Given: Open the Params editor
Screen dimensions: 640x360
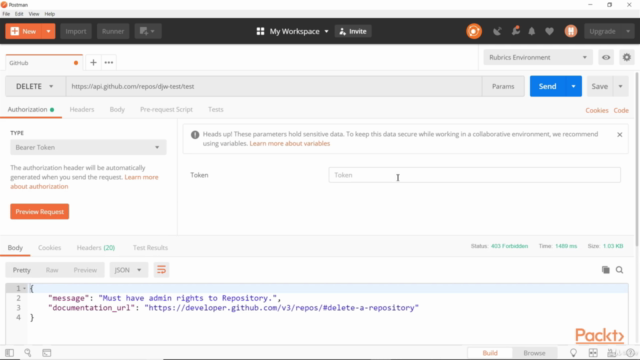Looking at the screenshot, I should pos(503,87).
